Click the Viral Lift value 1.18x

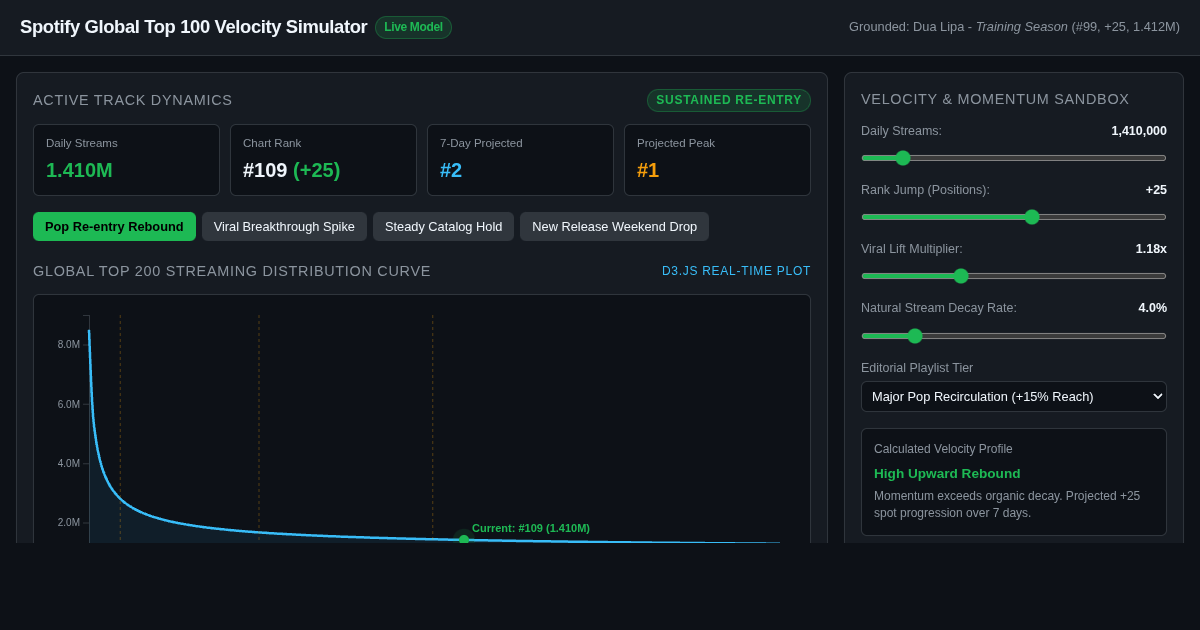[1151, 249]
